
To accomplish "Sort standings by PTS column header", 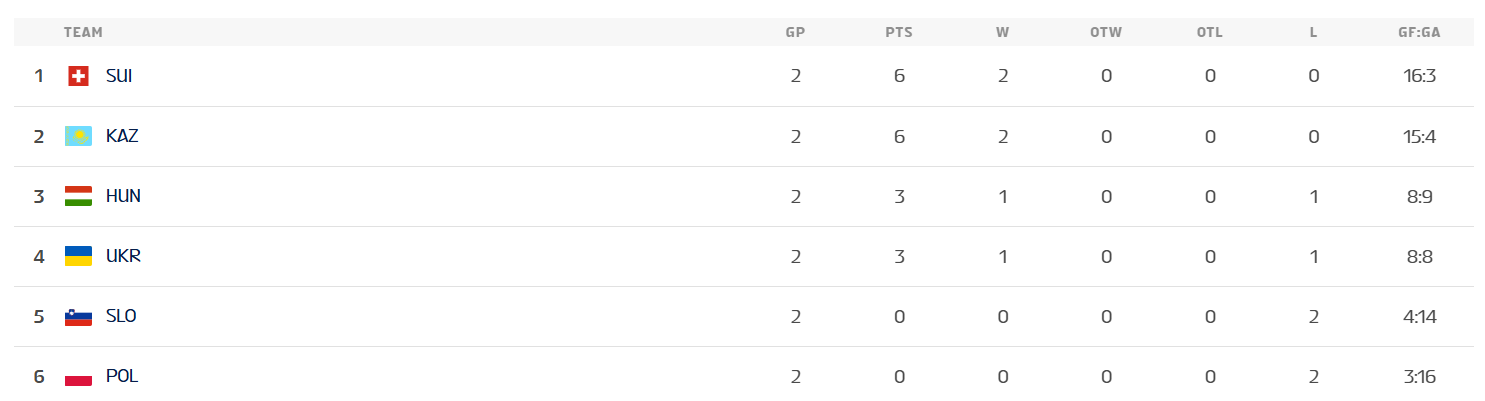I will click(899, 32).
